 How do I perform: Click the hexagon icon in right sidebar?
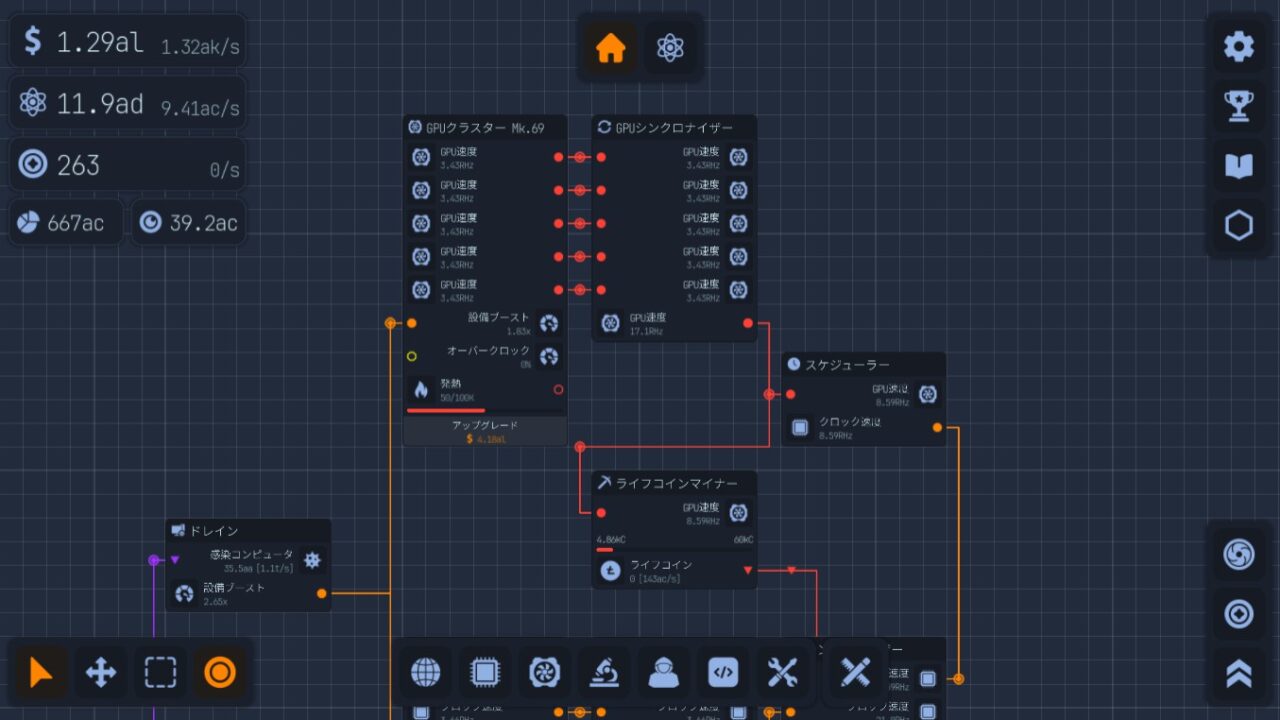(x=1239, y=226)
